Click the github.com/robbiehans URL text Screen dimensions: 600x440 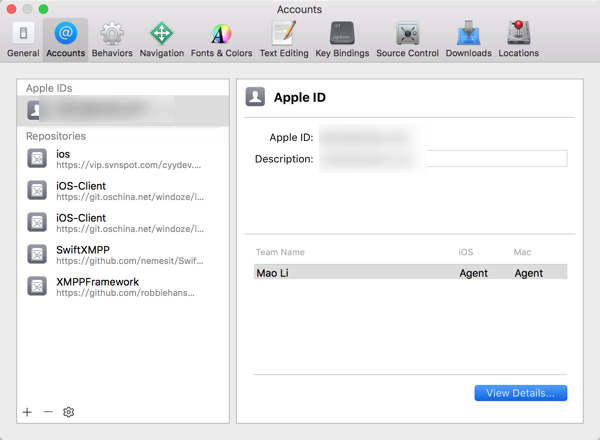pyautogui.click(x=125, y=293)
